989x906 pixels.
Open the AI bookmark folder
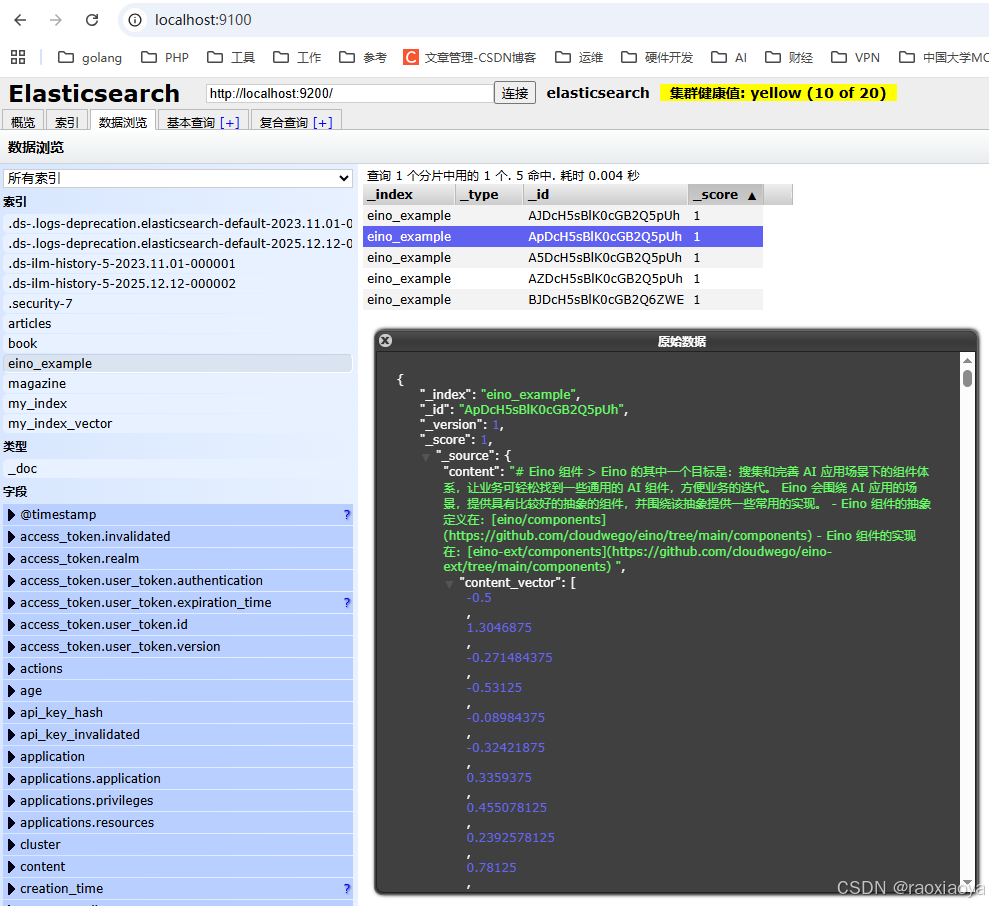[729, 57]
